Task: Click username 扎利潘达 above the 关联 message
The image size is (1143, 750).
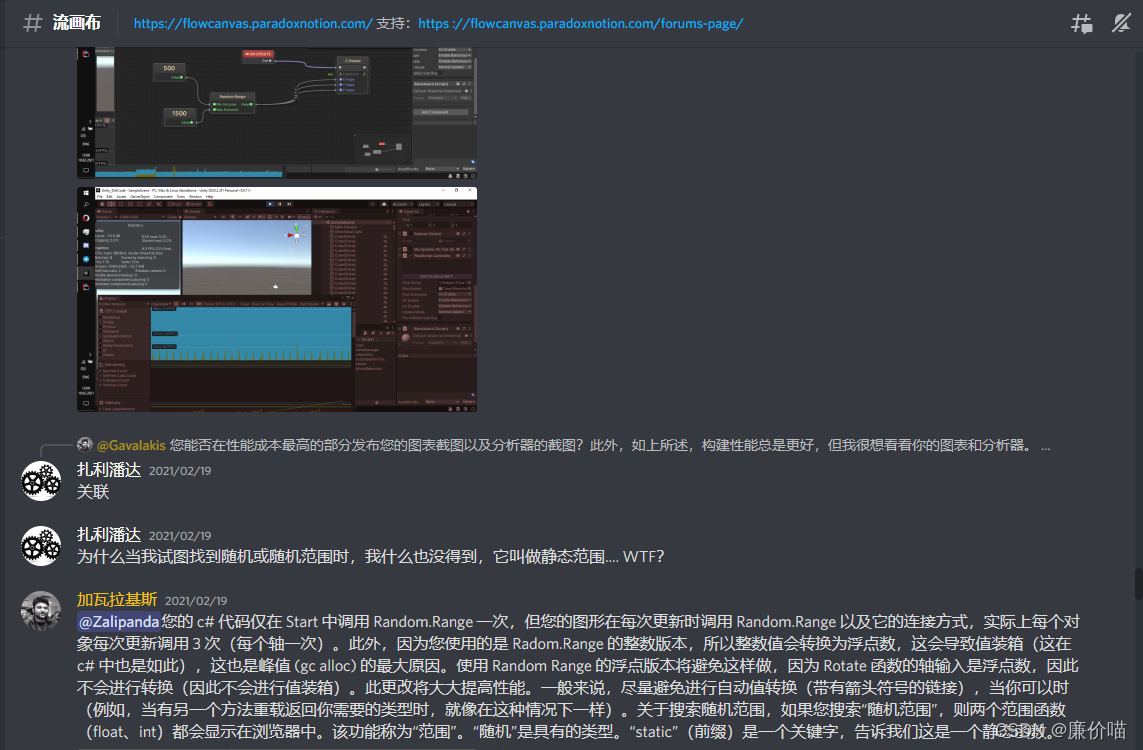Action: 109,470
